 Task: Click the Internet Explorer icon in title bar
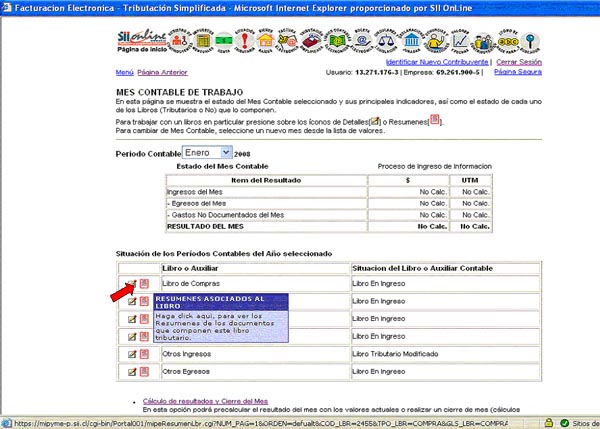tap(7, 7)
